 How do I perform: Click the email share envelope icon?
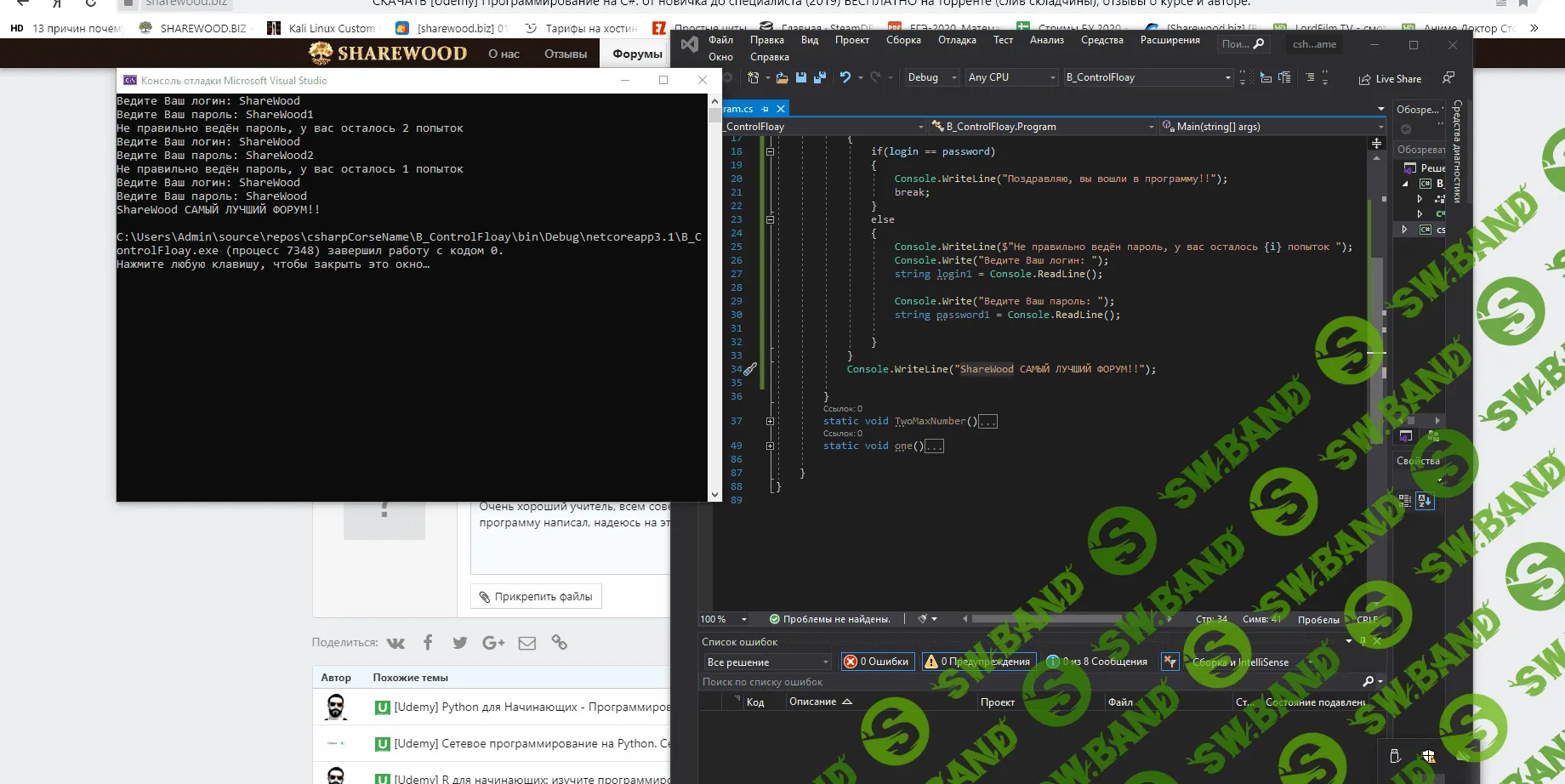click(x=527, y=643)
